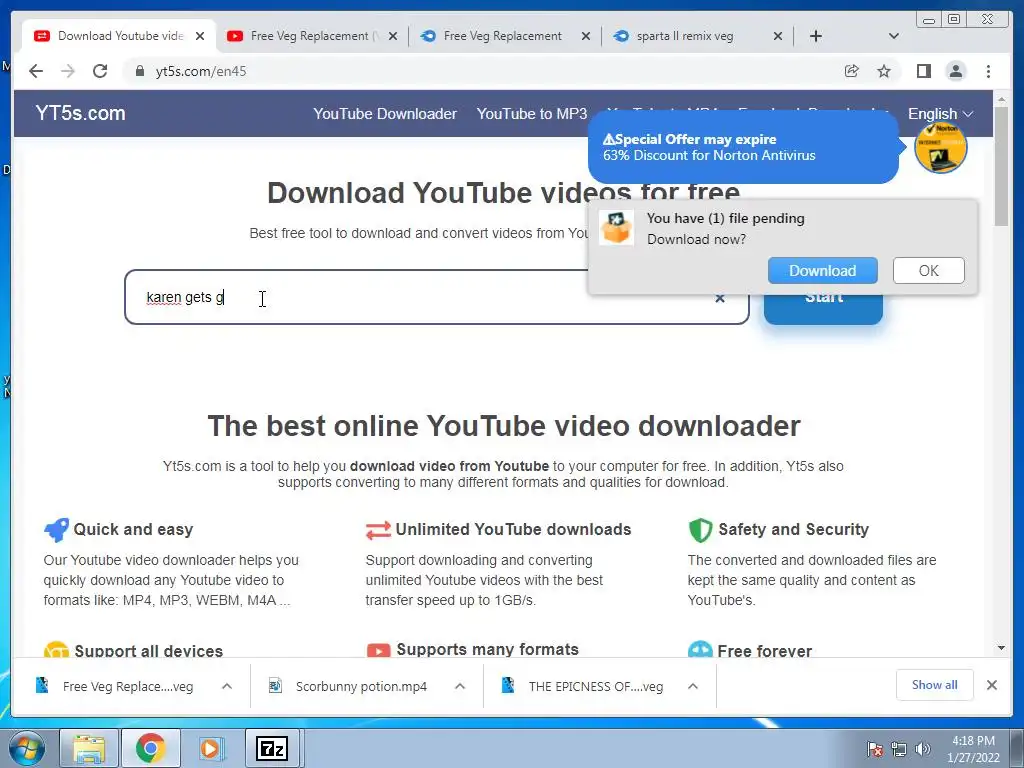
Task: Expand the tab search chevron
Action: pos(893,36)
